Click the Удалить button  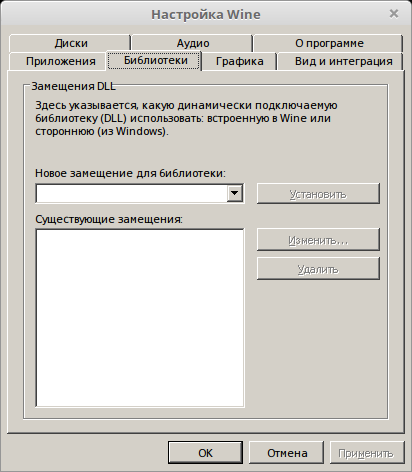(x=318, y=269)
